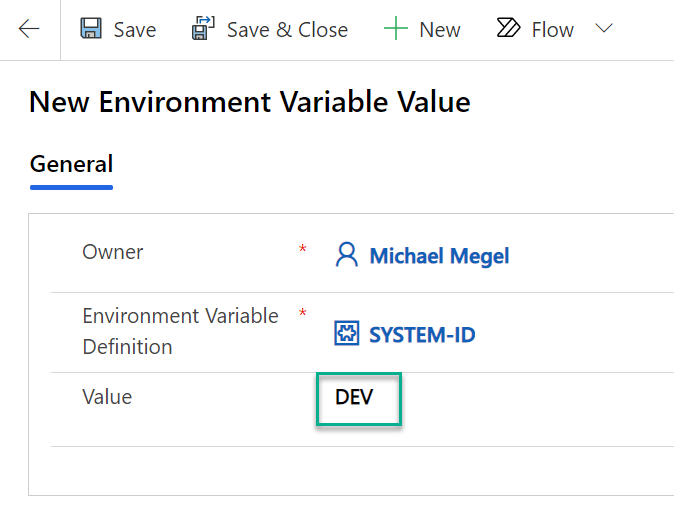Click the person icon beside Michael Megel
Viewport: 674px width, 516px height.
(x=346, y=255)
